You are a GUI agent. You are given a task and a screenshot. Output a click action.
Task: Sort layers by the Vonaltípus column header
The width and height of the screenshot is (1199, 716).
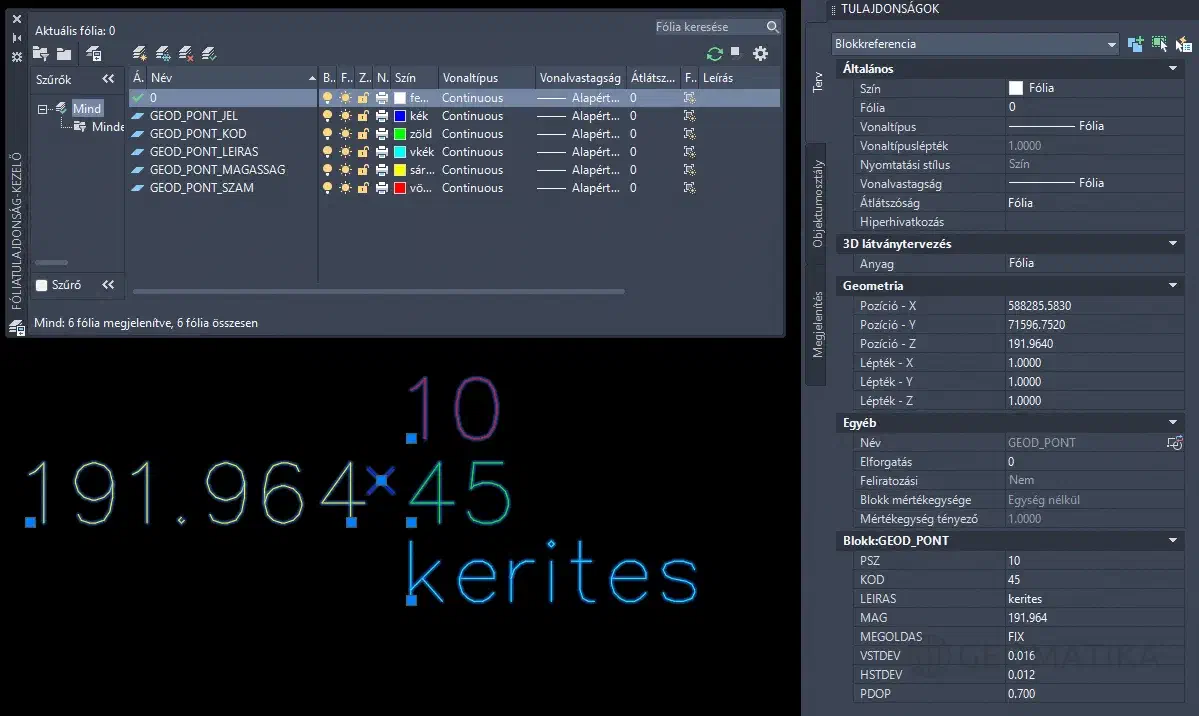click(486, 78)
